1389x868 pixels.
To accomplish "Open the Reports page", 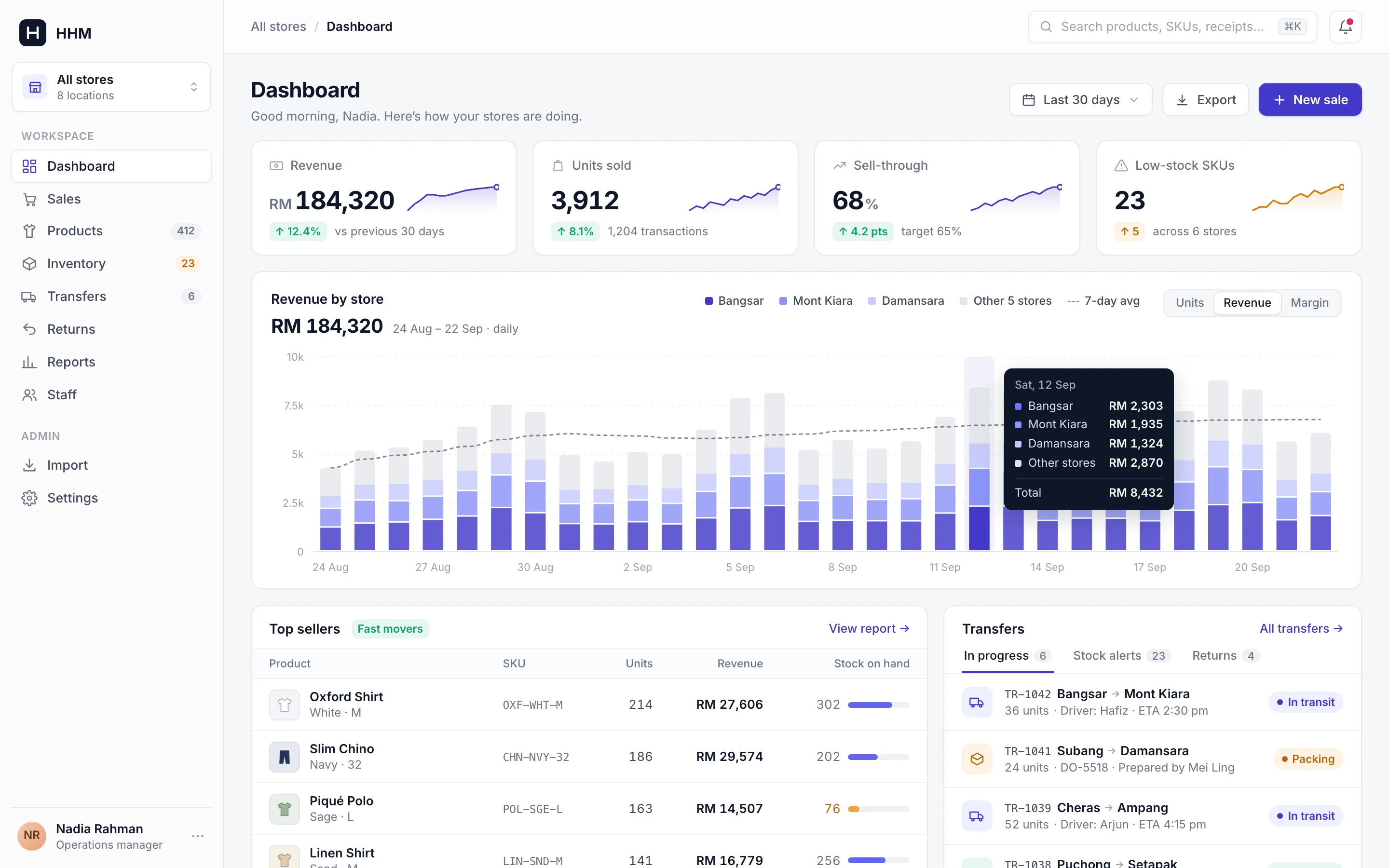I will (111, 362).
